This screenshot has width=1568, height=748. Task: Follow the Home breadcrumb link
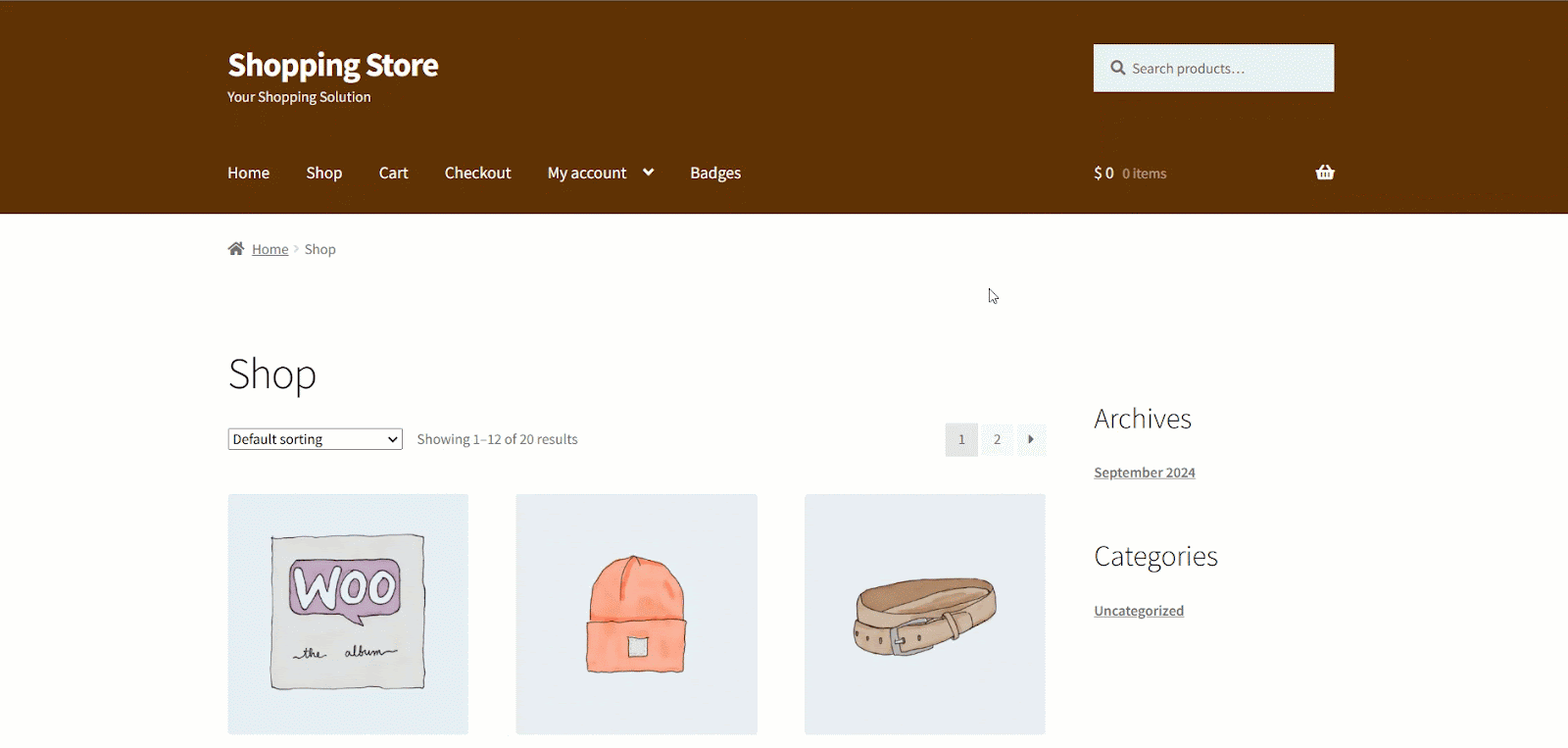(x=269, y=250)
